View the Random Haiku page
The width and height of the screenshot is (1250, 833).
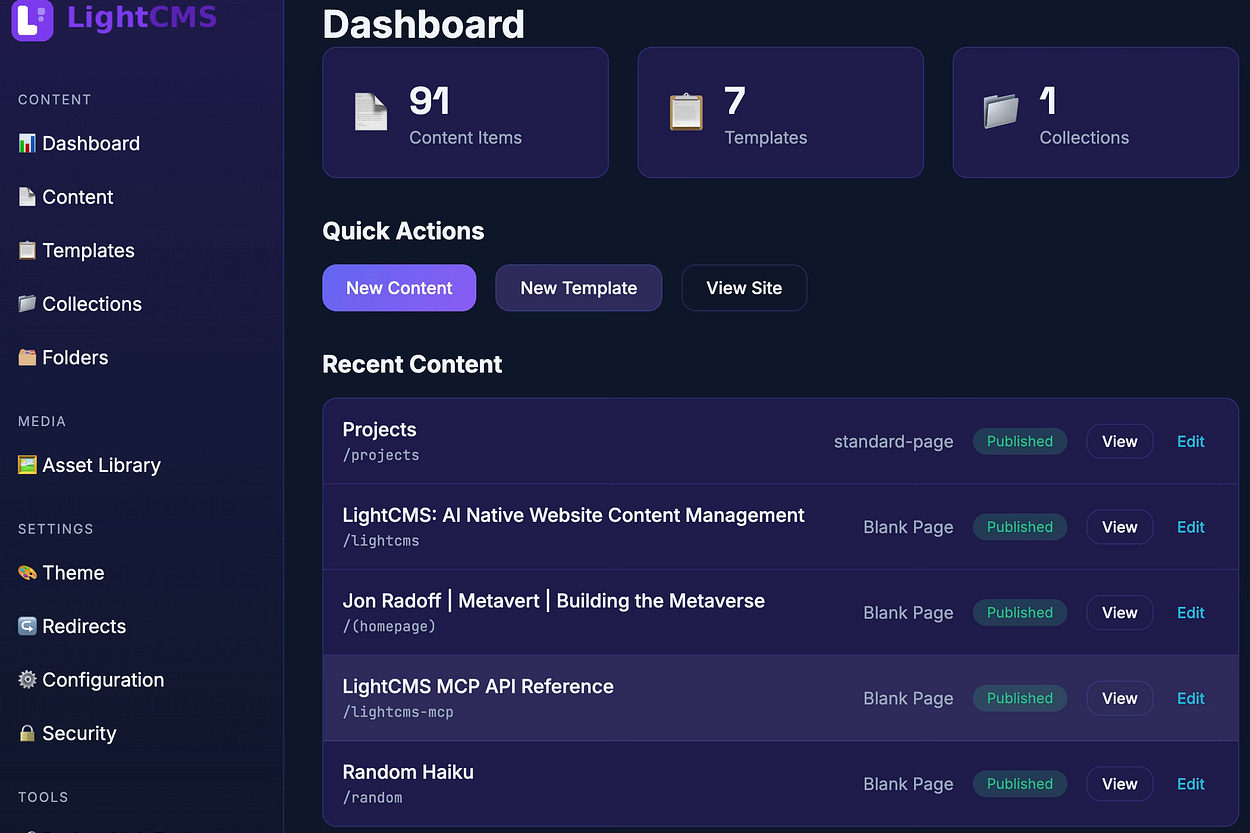coord(1120,784)
